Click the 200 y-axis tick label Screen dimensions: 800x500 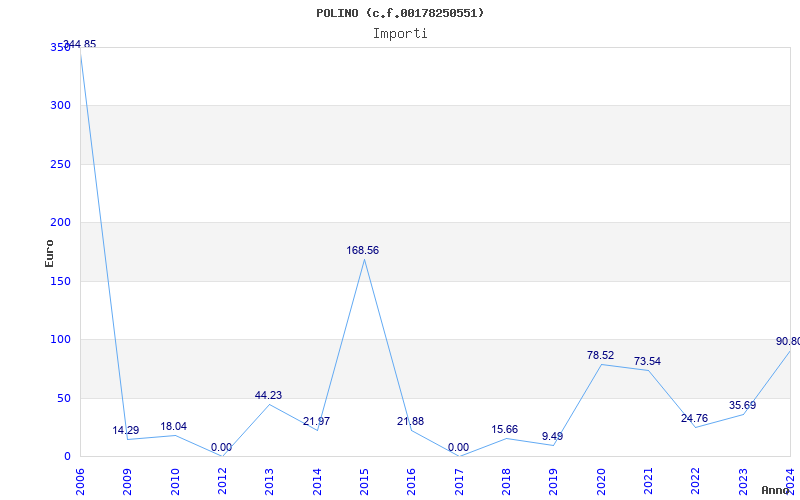(x=60, y=222)
